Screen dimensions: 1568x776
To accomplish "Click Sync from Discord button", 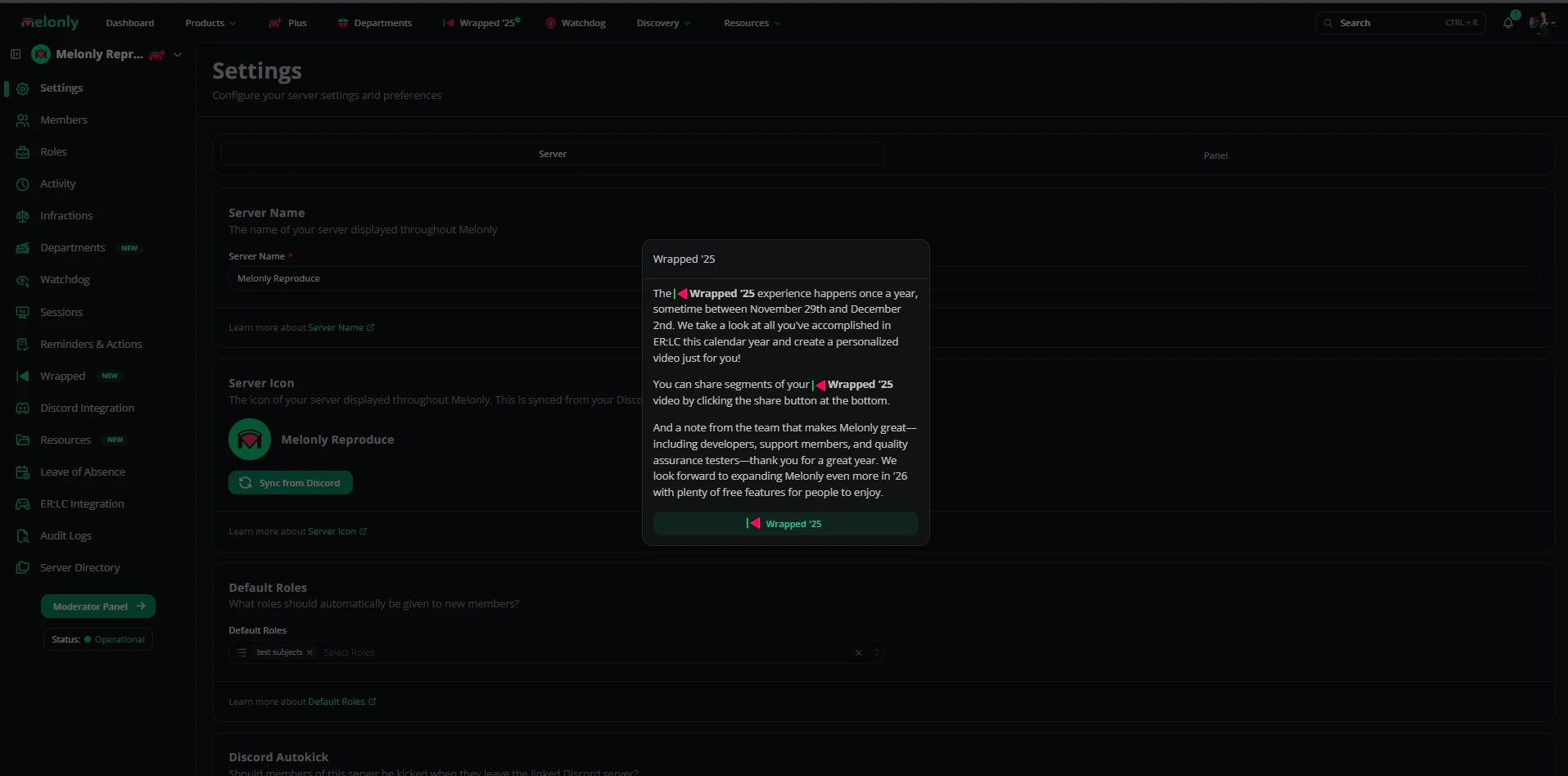I will point(291,483).
